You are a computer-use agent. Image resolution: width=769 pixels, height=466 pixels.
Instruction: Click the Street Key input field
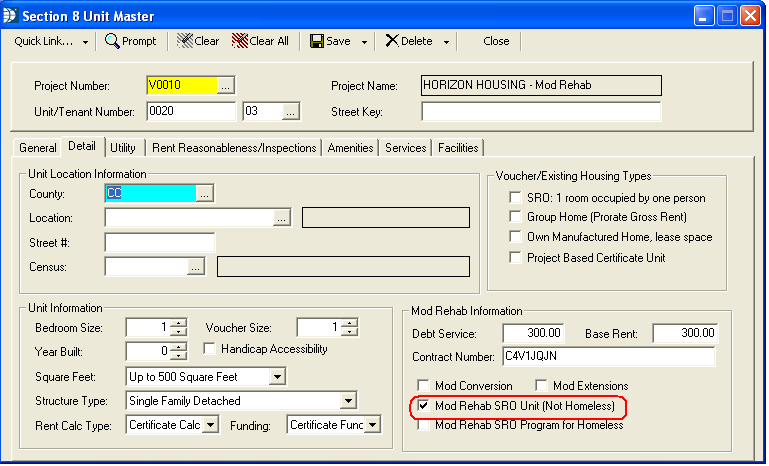[x=541, y=111]
